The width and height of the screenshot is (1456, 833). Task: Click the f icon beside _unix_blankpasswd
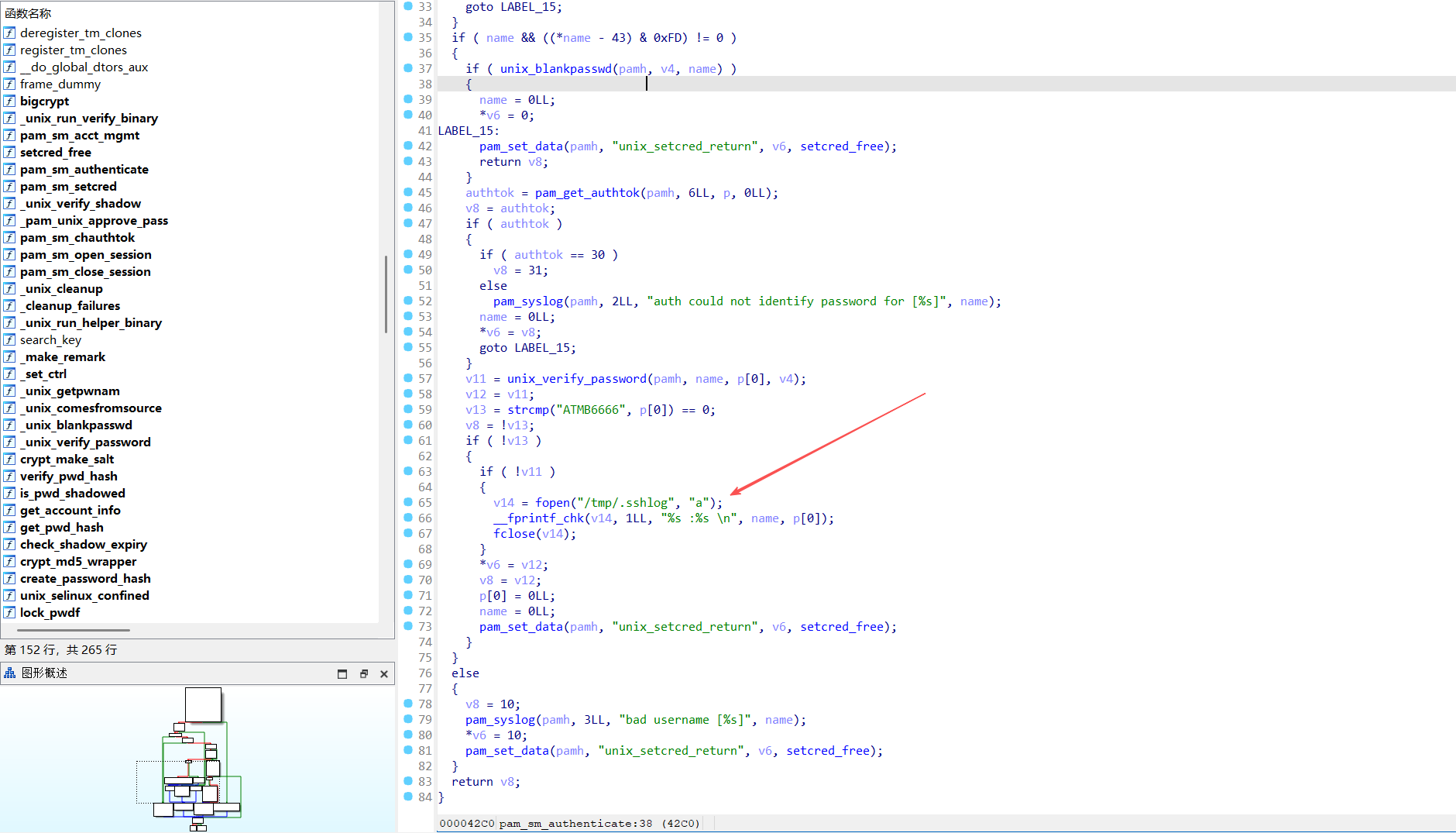pos(10,425)
